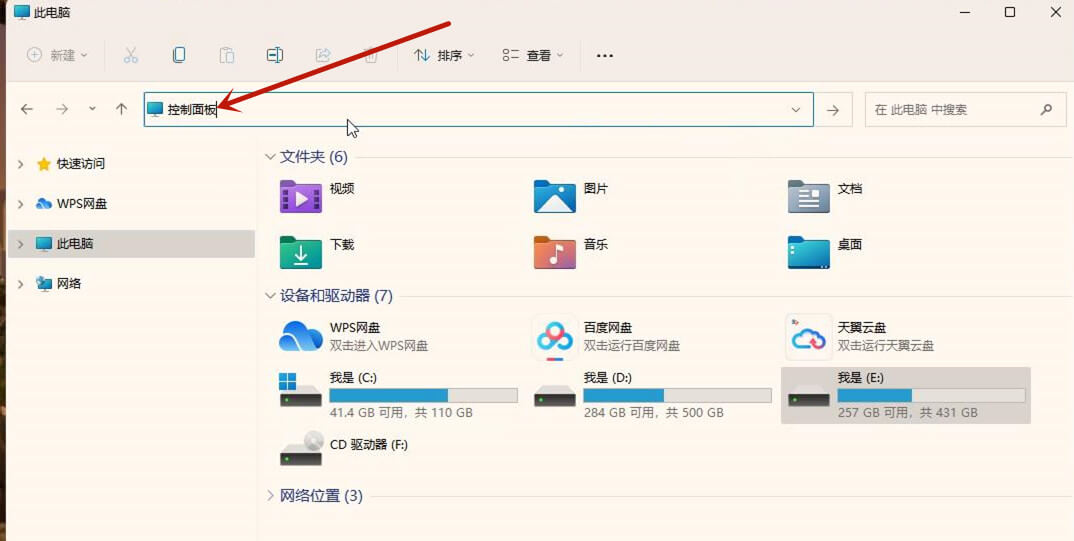Open the 音乐 folder icon
The image size is (1074, 541).
pos(555,252)
